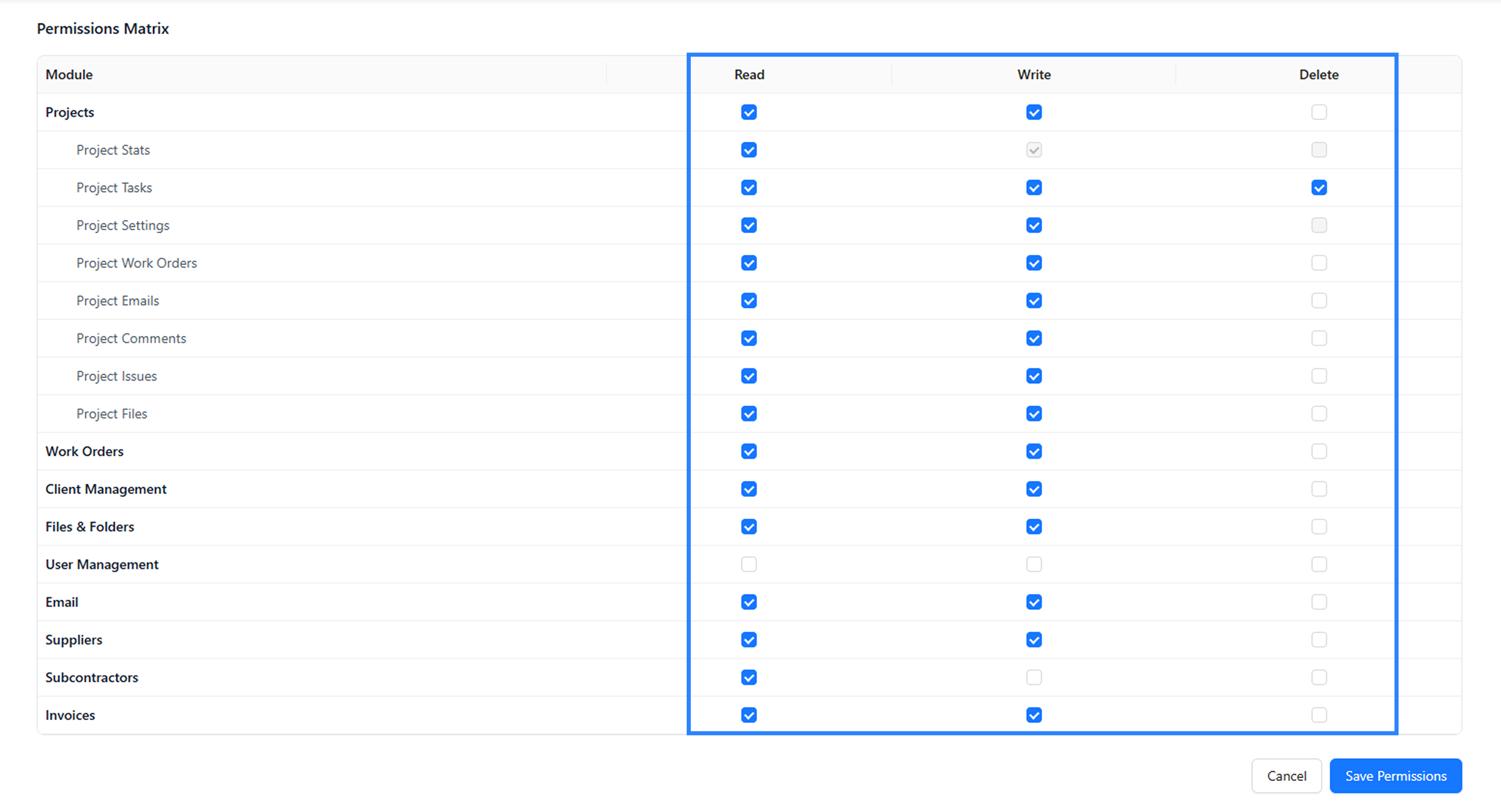Viewport: 1501px width, 812px height.
Task: Uncheck Write permission for Project Emails
Action: (1034, 301)
